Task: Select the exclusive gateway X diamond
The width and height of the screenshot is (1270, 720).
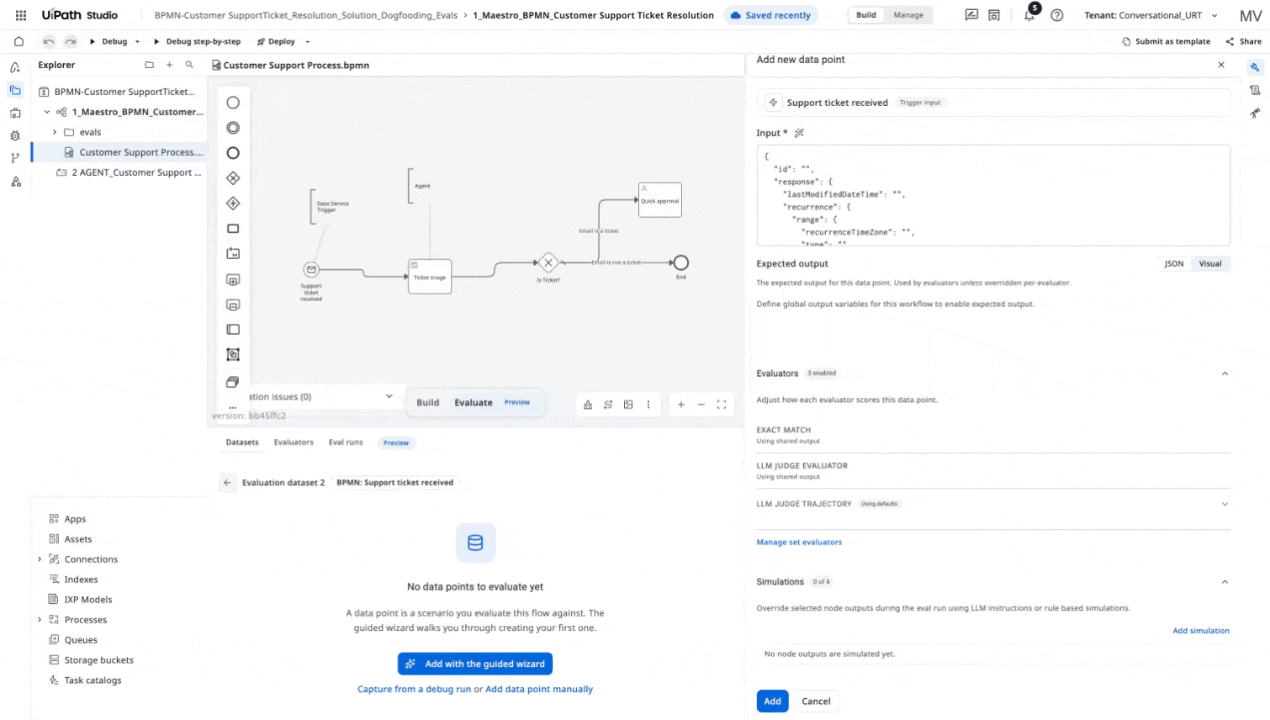Action: coord(233,178)
